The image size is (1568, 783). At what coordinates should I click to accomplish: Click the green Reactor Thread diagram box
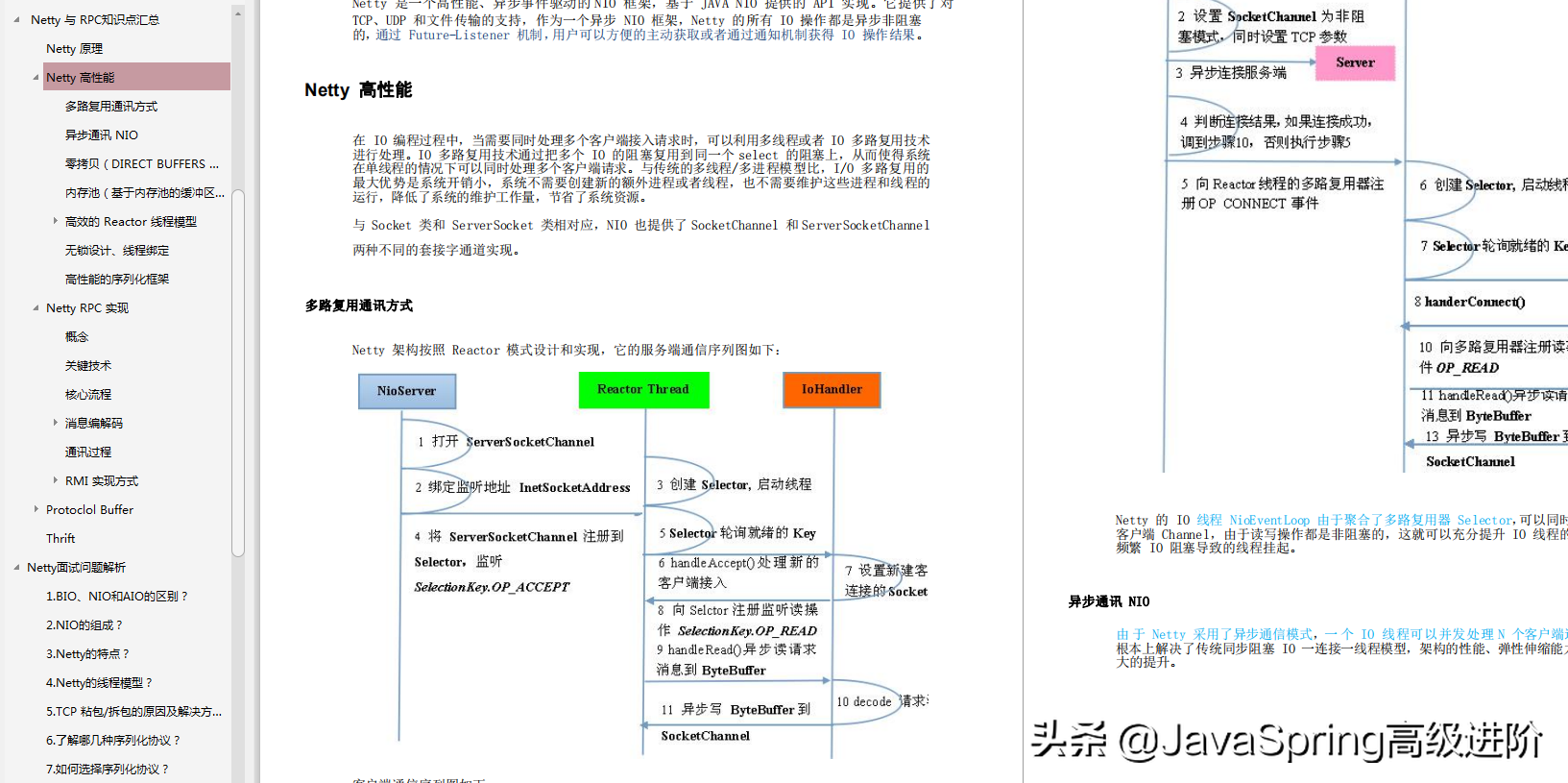point(643,390)
